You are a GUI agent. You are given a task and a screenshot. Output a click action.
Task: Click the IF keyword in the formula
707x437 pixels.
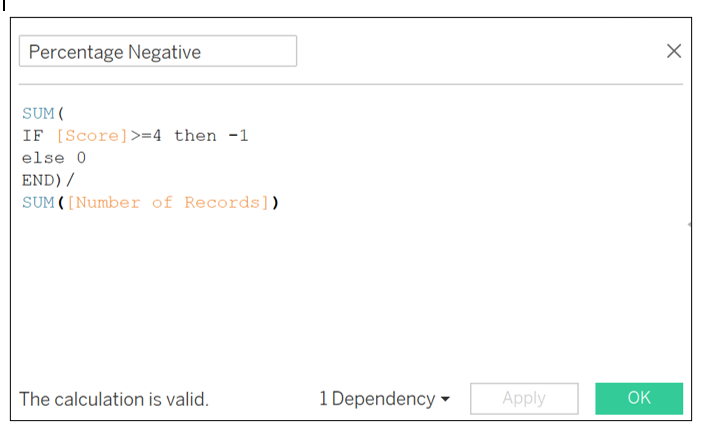pyautogui.click(x=32, y=135)
